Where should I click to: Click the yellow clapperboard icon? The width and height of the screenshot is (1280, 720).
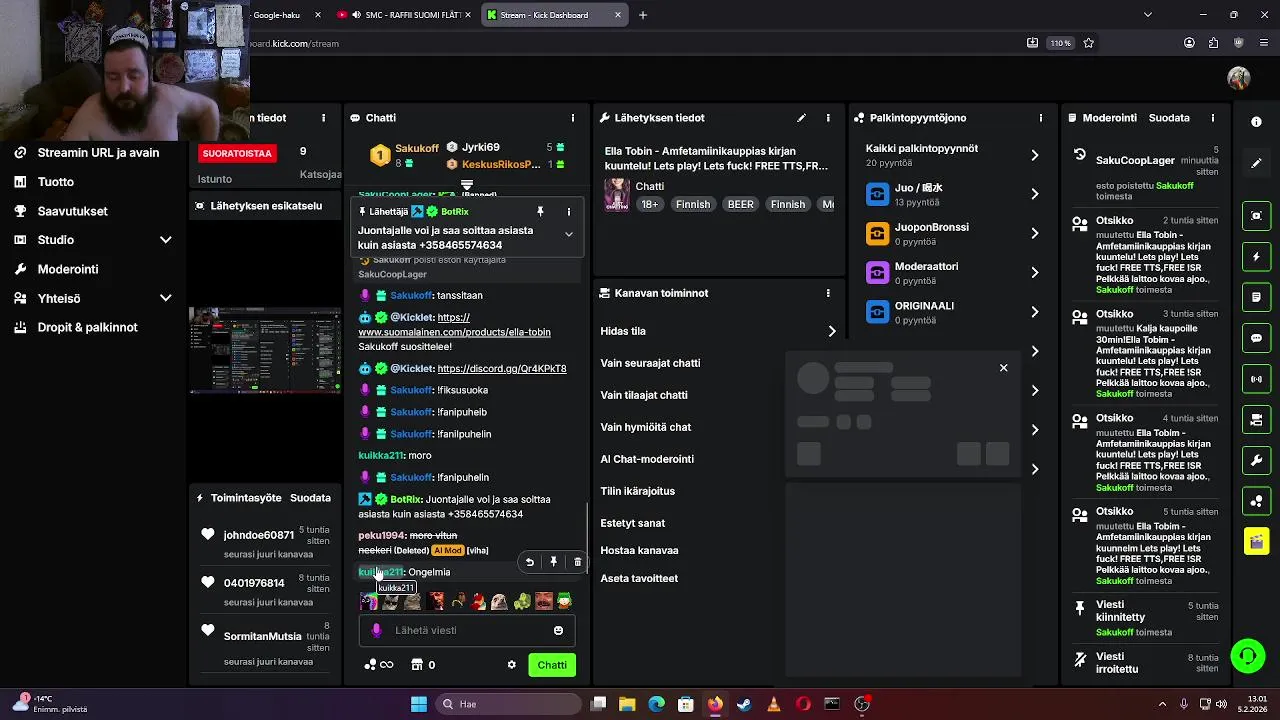(1256, 542)
